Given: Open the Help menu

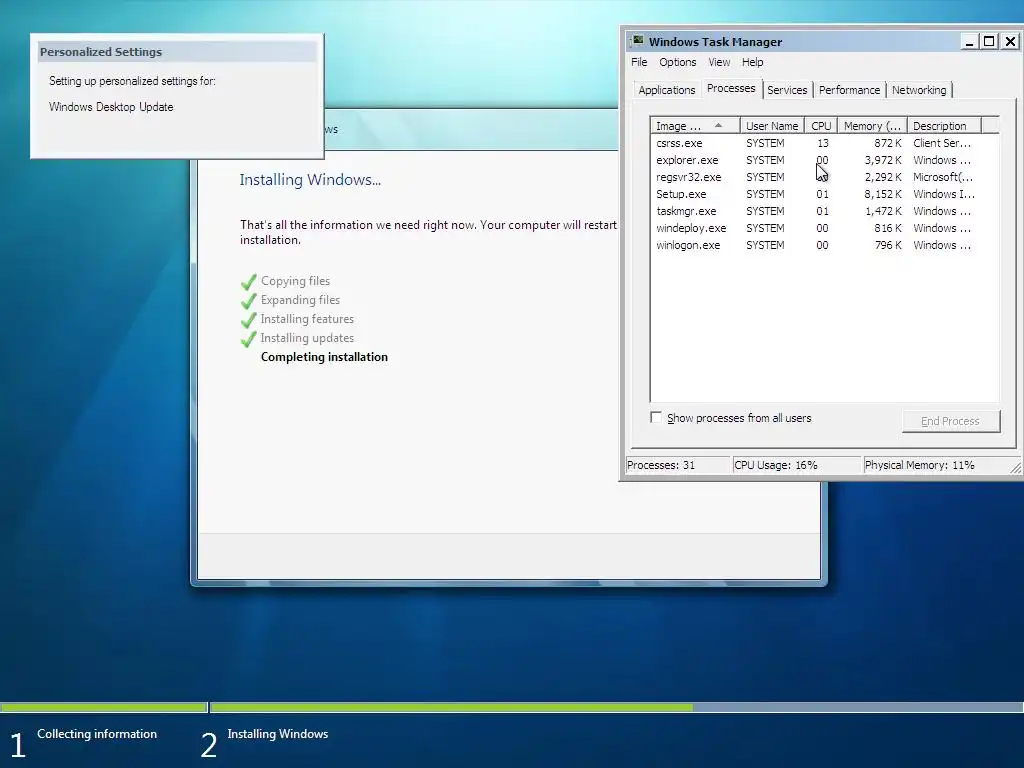Looking at the screenshot, I should tap(752, 62).
